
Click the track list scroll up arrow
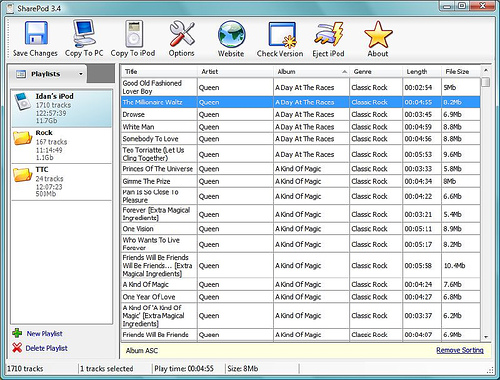pyautogui.click(x=486, y=70)
